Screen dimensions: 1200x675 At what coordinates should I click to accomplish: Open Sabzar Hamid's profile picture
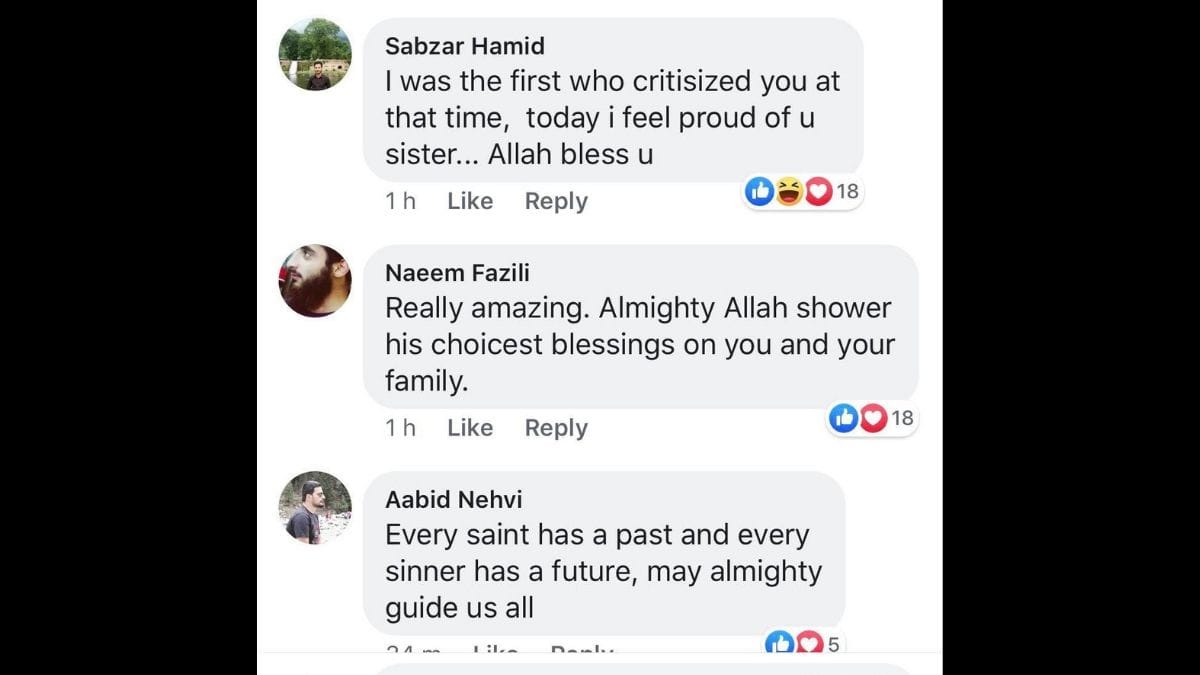[x=315, y=55]
